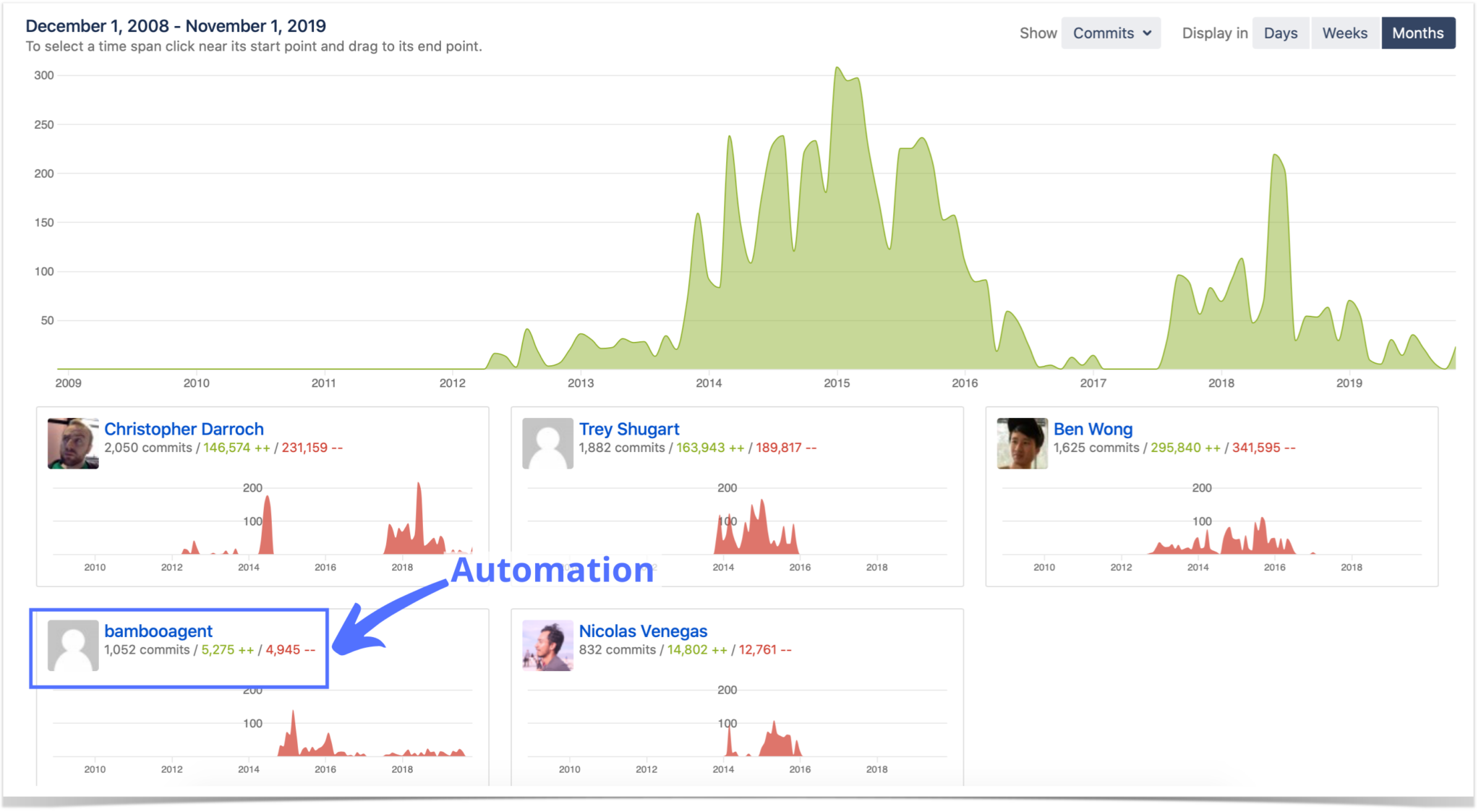
Task: Select Ben Wong's profile picture
Action: 1022,443
